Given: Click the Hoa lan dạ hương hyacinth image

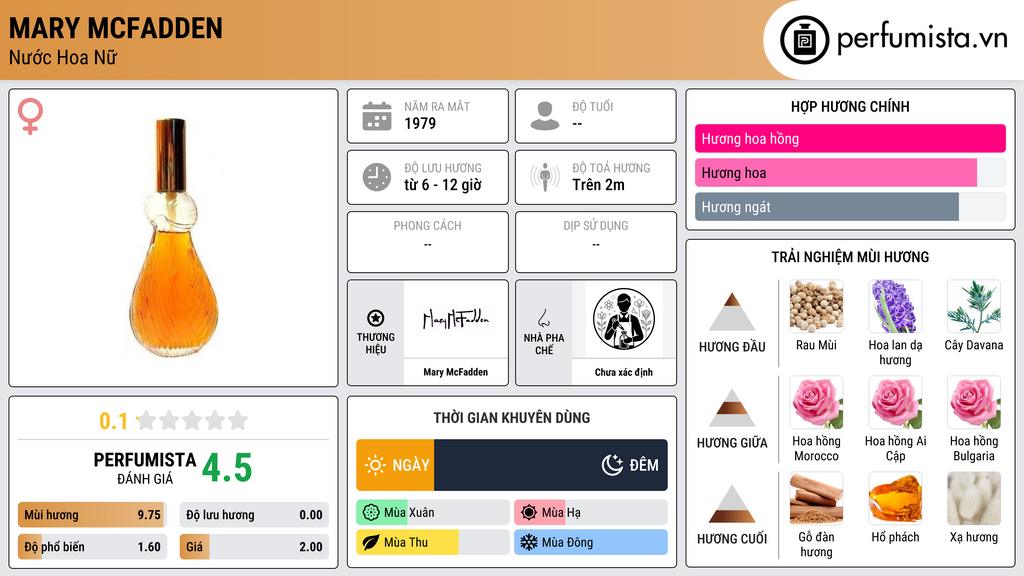Looking at the screenshot, I should tap(895, 306).
